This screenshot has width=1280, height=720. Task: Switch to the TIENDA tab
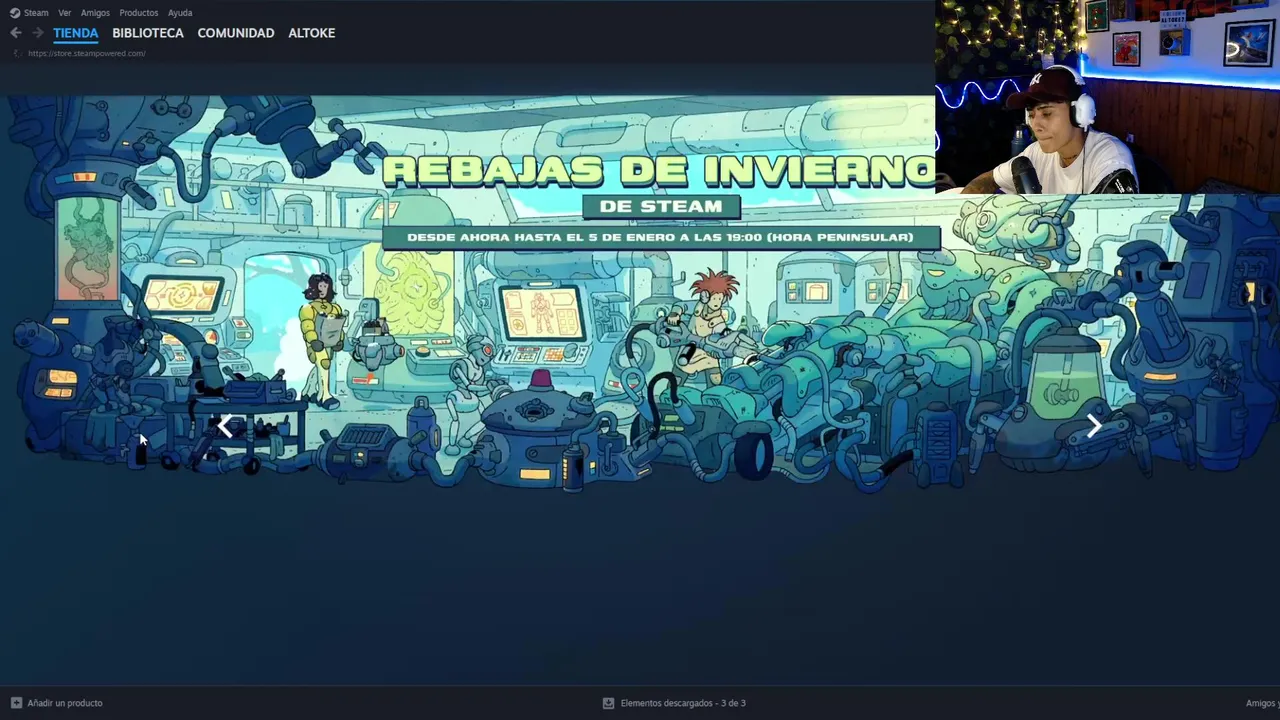point(76,33)
